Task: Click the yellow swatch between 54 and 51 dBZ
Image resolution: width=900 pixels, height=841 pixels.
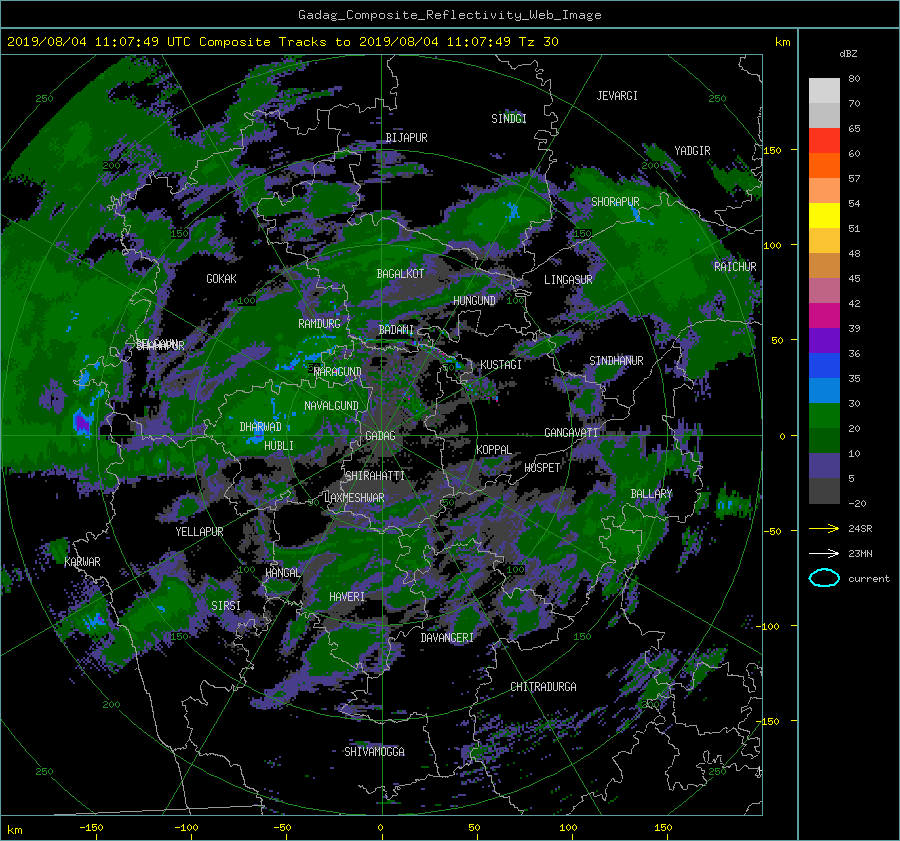Action: coord(824,215)
